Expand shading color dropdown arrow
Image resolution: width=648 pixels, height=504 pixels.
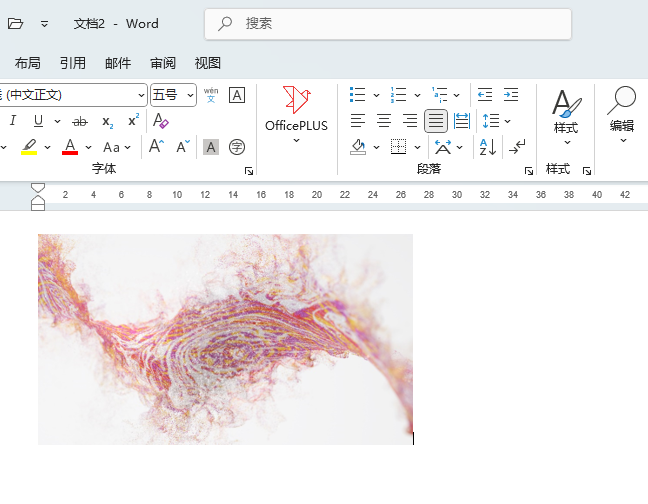coord(376,147)
